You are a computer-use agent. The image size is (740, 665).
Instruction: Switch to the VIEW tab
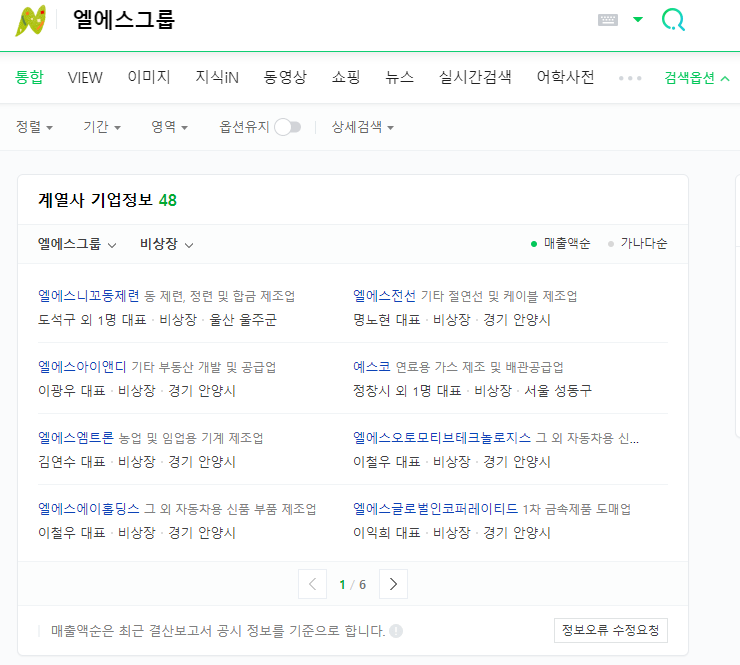click(x=85, y=77)
